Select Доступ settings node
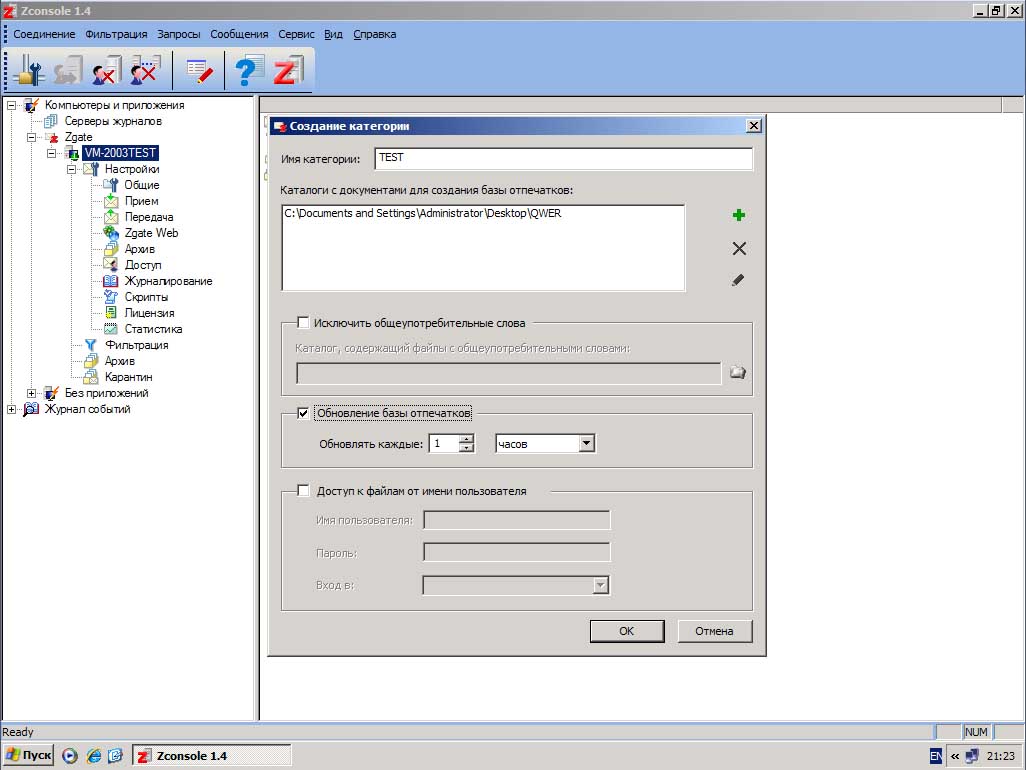The image size is (1026, 770). [x=143, y=265]
